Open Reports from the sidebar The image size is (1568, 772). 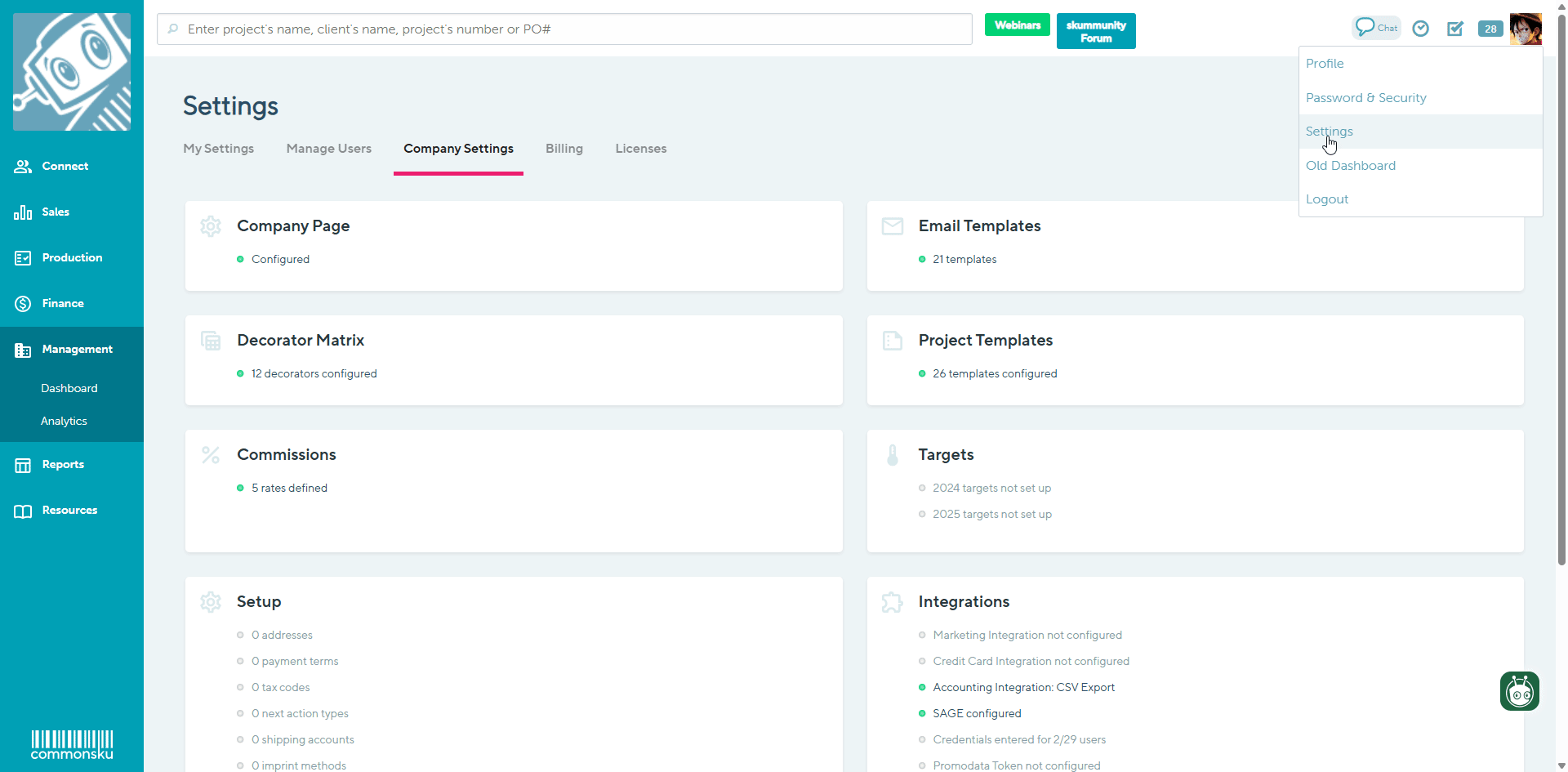click(x=63, y=465)
